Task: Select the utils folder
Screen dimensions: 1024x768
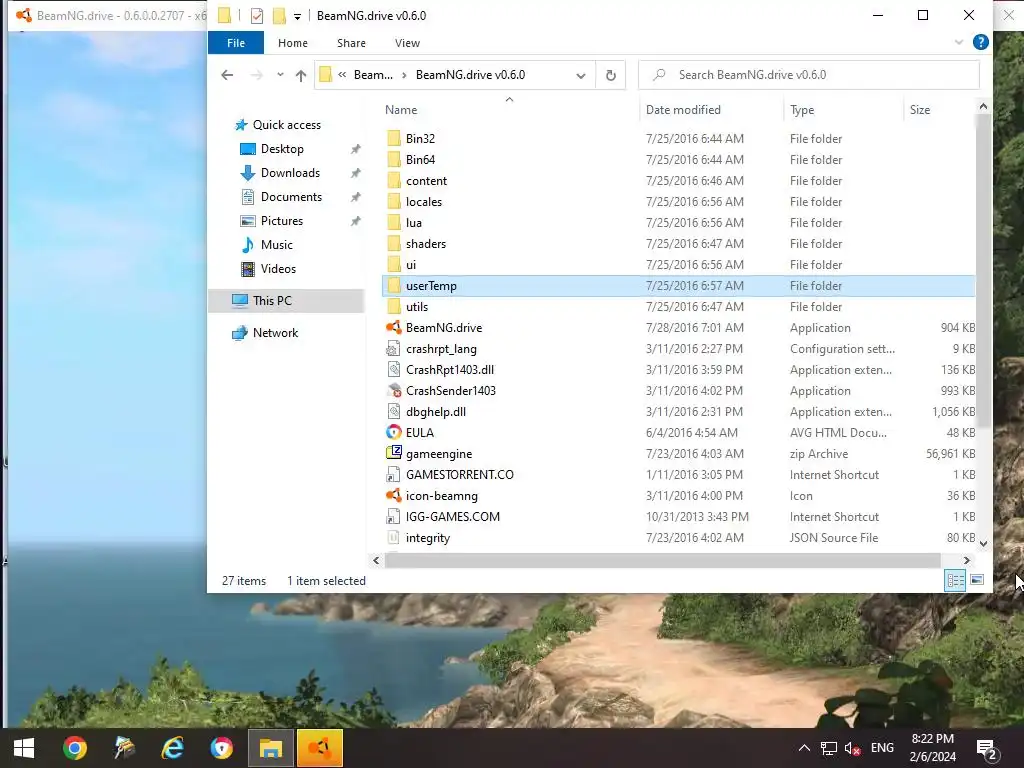Action: [x=417, y=307]
